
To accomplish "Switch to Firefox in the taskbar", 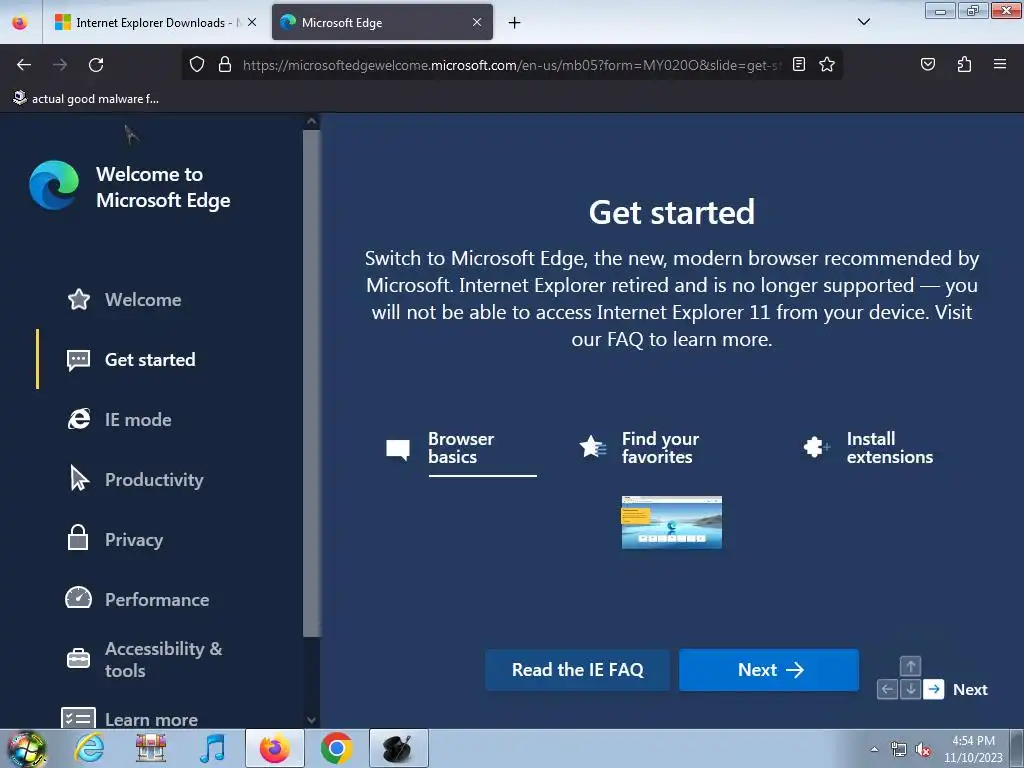I will click(x=275, y=748).
